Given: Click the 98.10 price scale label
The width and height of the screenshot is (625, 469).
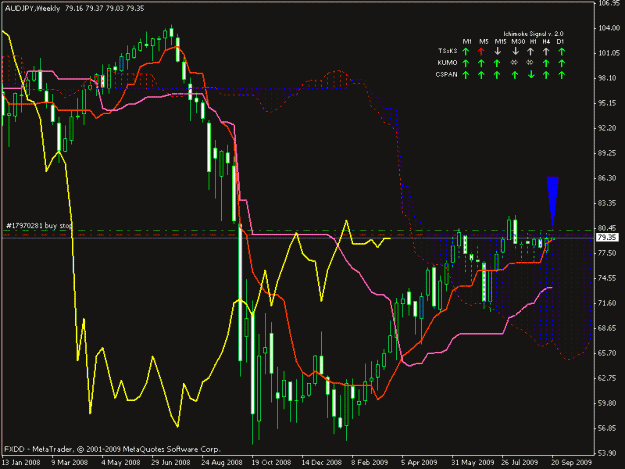Looking at the screenshot, I should [x=606, y=78].
